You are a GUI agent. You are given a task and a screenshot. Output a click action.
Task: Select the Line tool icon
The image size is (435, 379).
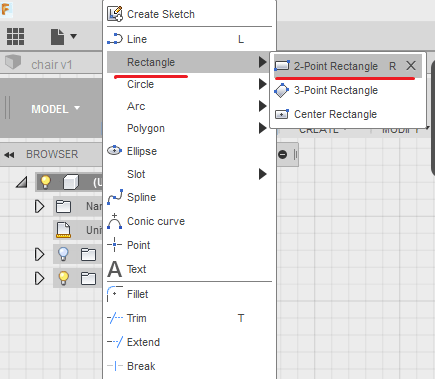click(x=115, y=39)
